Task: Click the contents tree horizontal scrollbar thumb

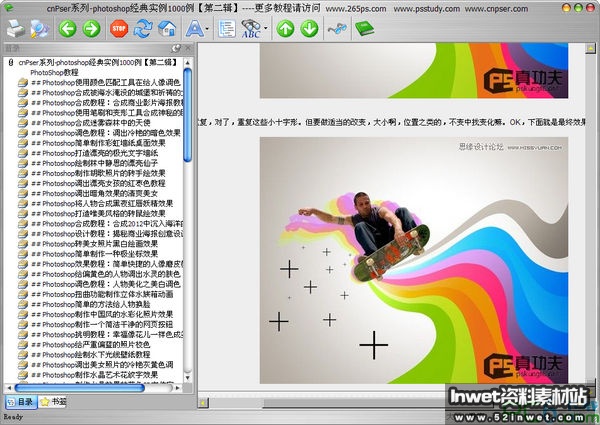Action: 80,388
